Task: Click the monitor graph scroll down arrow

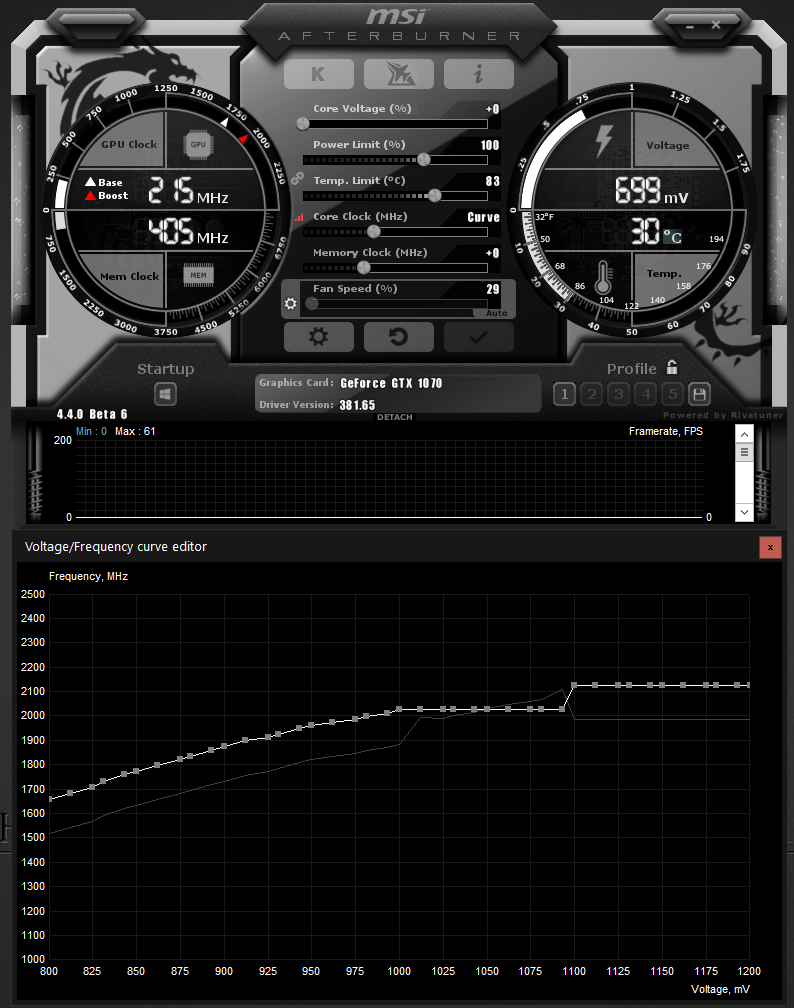Action: (744, 512)
